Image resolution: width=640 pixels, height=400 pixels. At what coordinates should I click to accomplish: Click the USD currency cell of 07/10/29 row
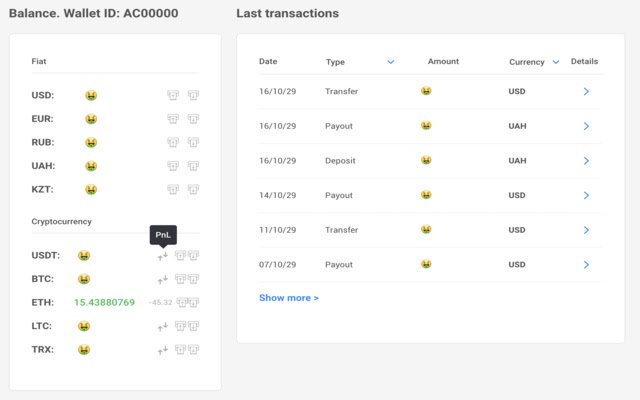tap(517, 265)
